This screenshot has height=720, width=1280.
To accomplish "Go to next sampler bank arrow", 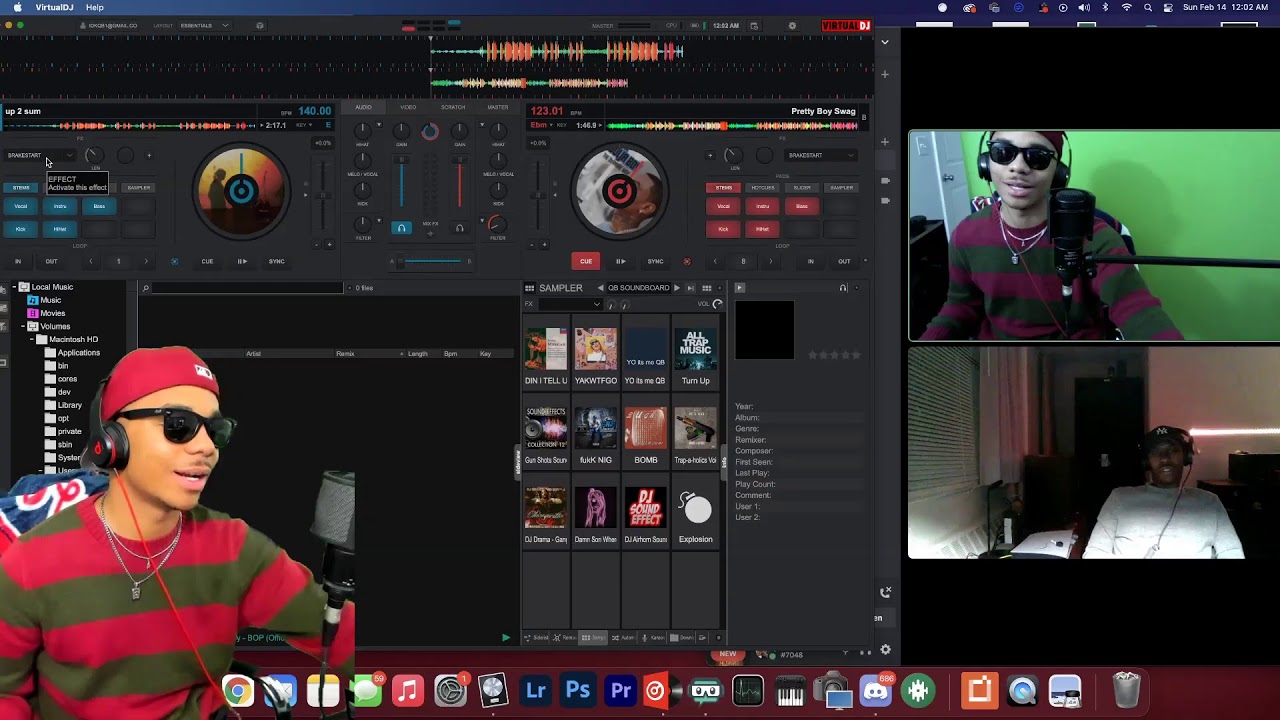I will tap(676, 288).
